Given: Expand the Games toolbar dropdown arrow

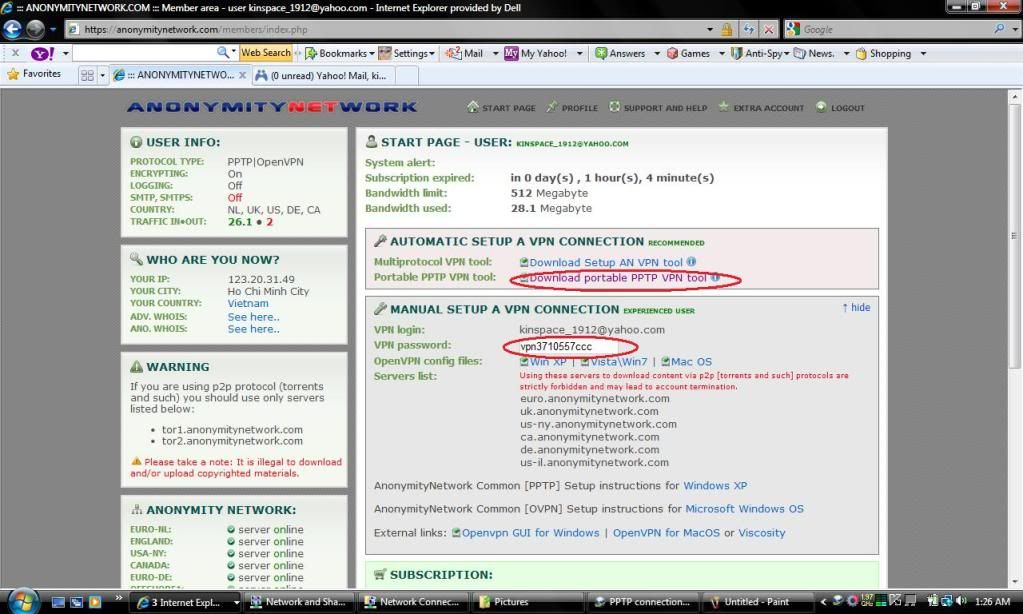Looking at the screenshot, I should [x=722, y=54].
